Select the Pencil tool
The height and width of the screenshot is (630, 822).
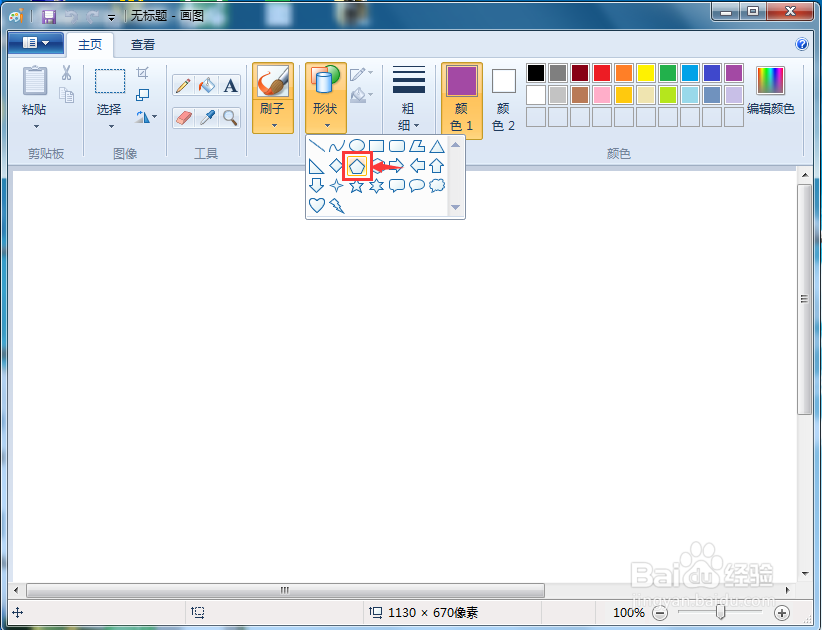183,85
